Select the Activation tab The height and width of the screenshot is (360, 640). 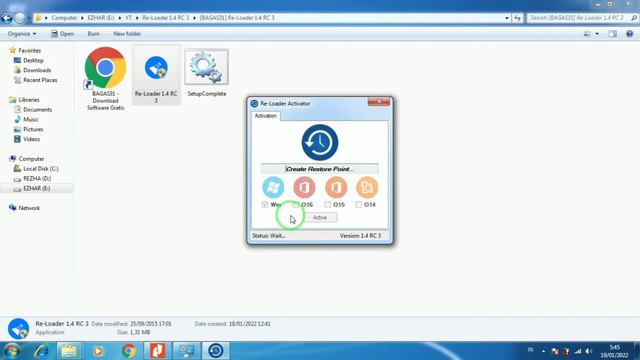pos(266,116)
